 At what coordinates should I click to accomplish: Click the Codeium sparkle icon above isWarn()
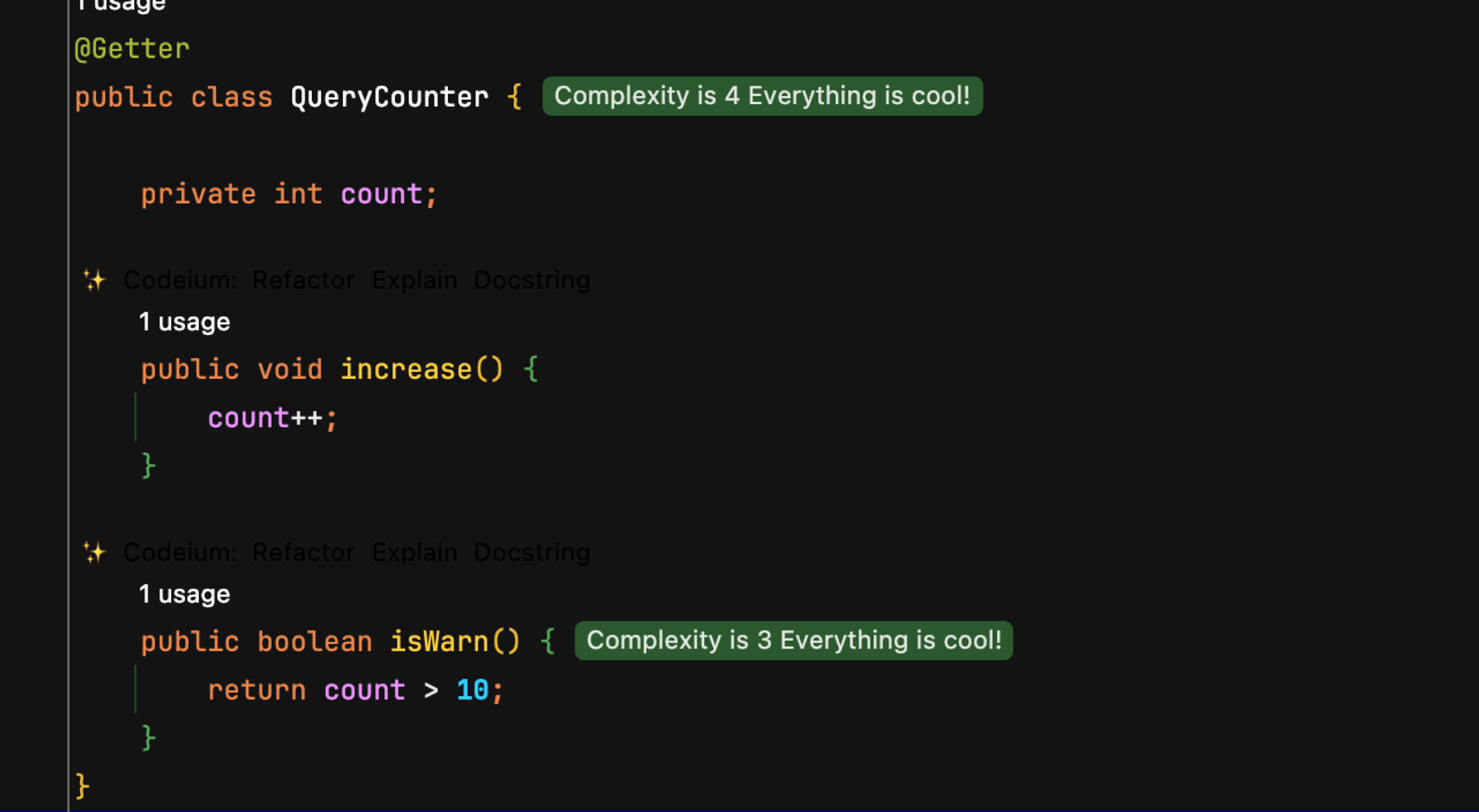coord(94,552)
